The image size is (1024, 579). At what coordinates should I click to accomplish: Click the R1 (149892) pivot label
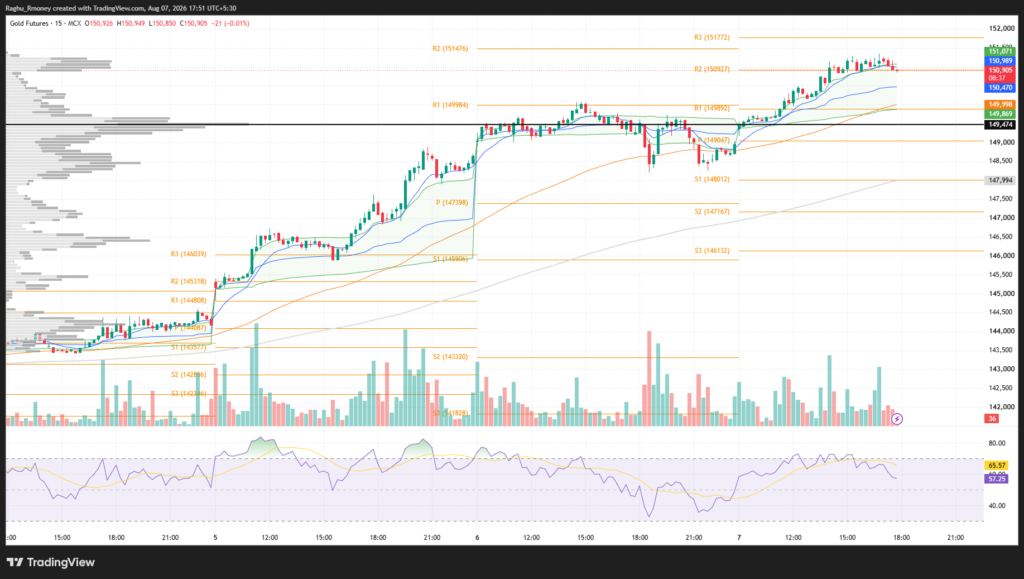click(x=712, y=108)
